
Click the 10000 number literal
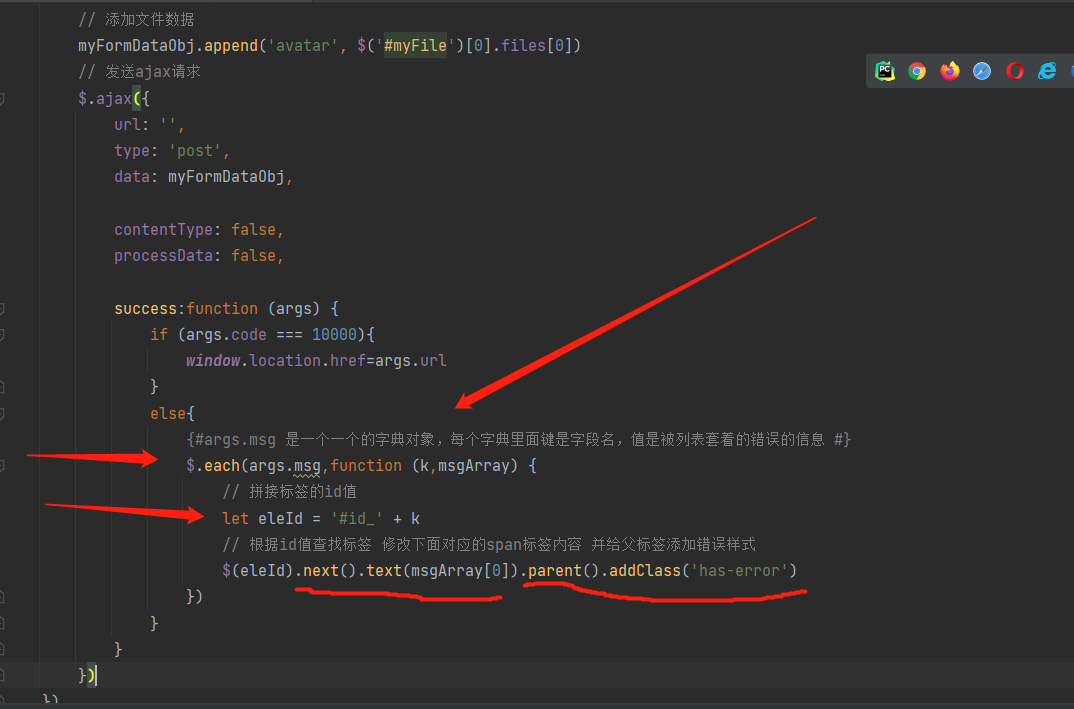334,334
